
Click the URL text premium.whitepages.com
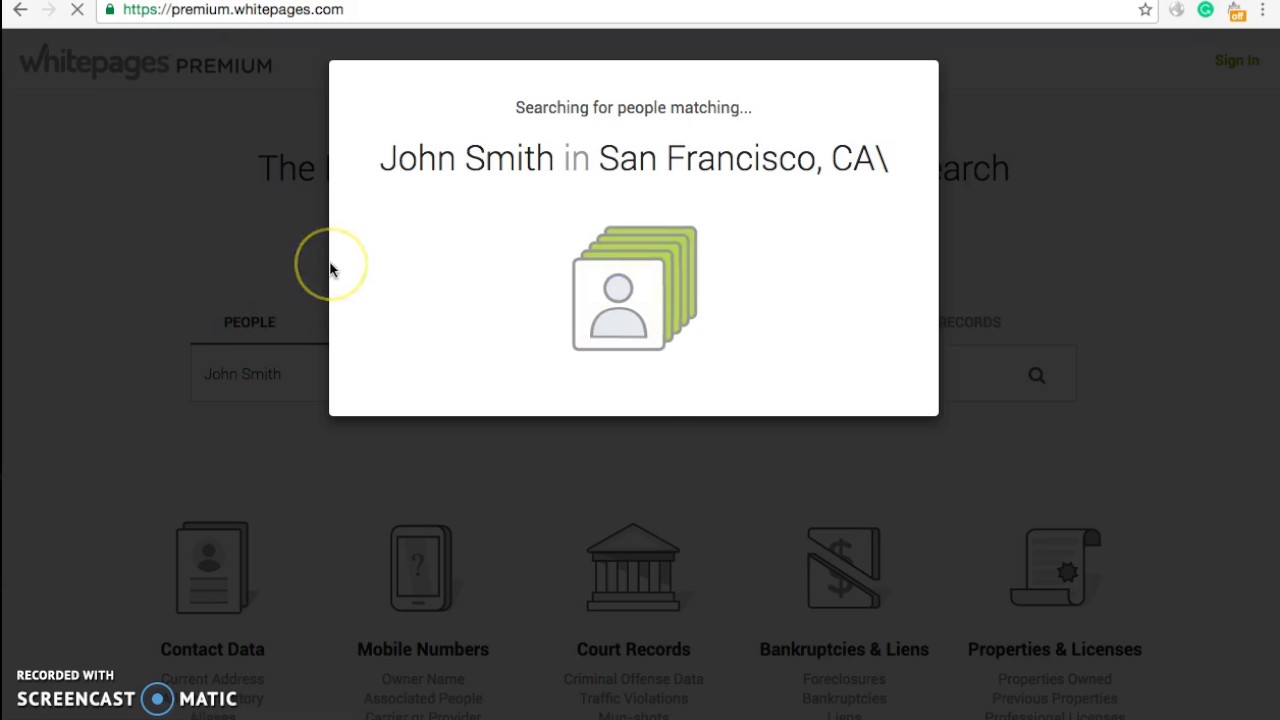click(x=233, y=10)
